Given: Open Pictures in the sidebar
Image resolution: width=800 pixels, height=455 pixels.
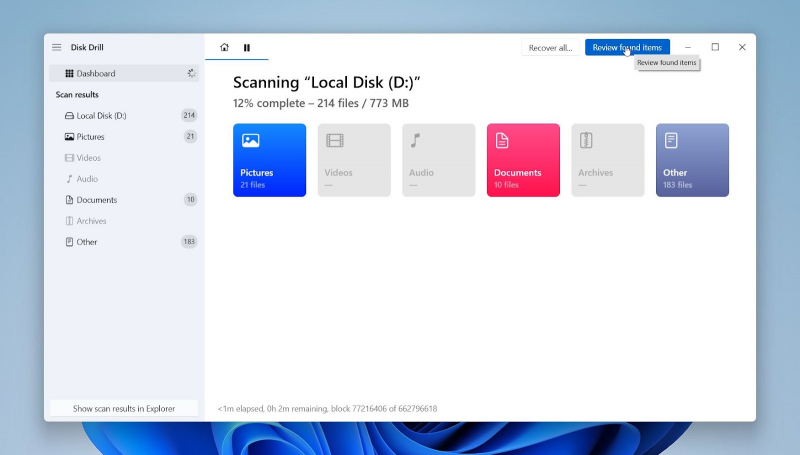Looking at the screenshot, I should tap(124, 137).
